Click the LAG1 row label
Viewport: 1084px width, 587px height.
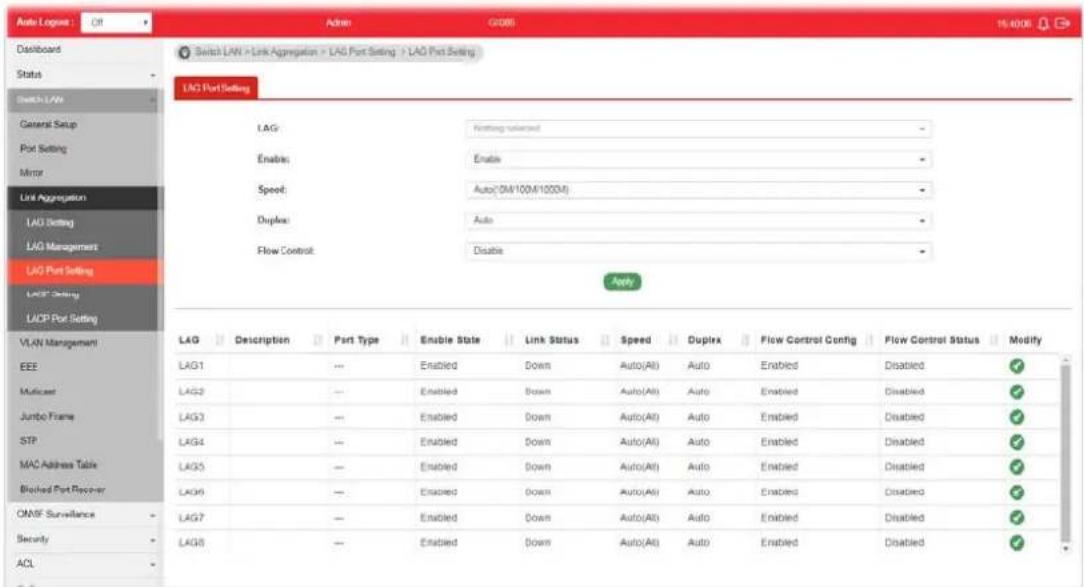tap(191, 366)
